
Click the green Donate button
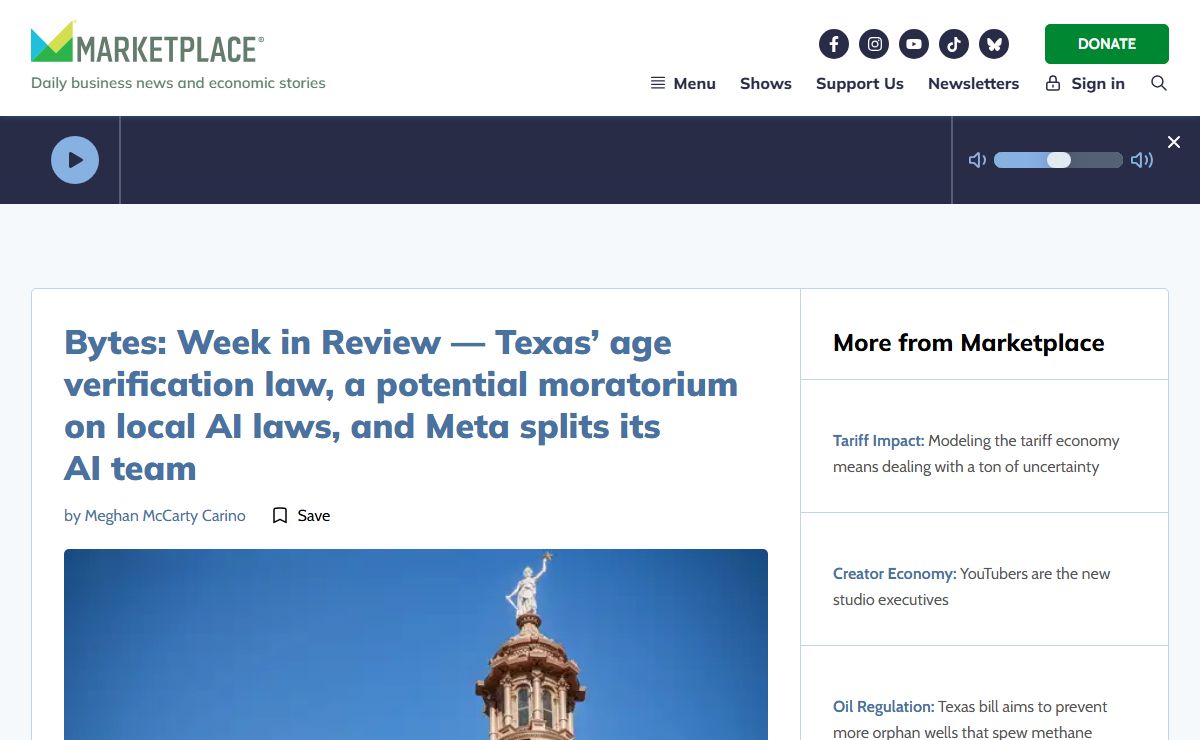1107,44
